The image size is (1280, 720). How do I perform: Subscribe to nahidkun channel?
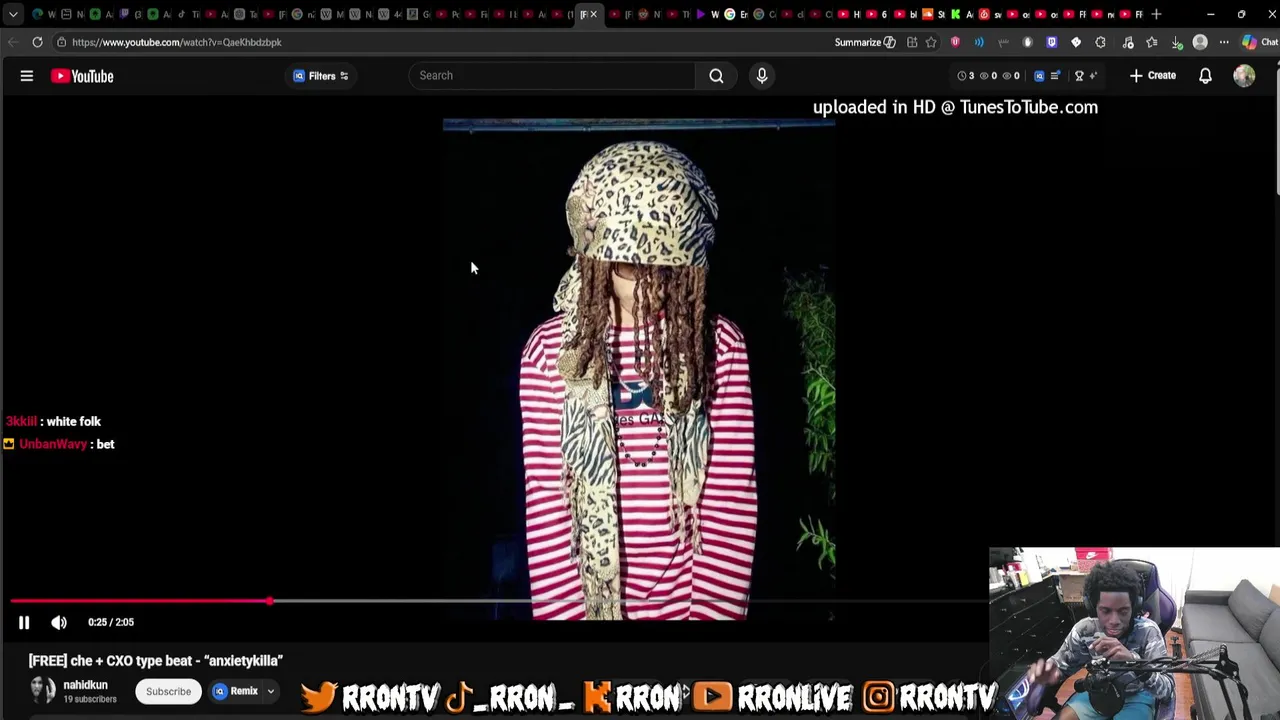(x=168, y=691)
